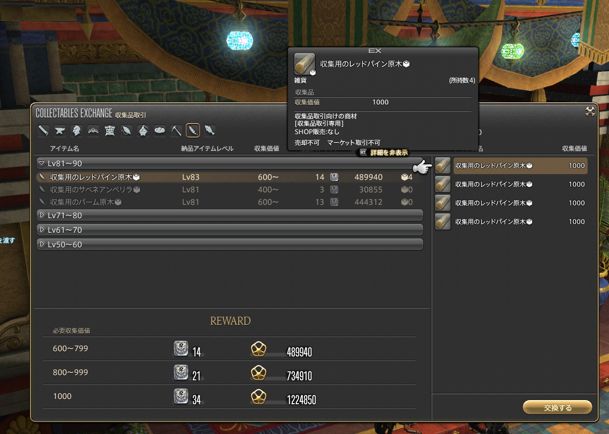The height and width of the screenshot is (434, 609).
Task: Click the アイテム名 column header
Action: coord(64,148)
